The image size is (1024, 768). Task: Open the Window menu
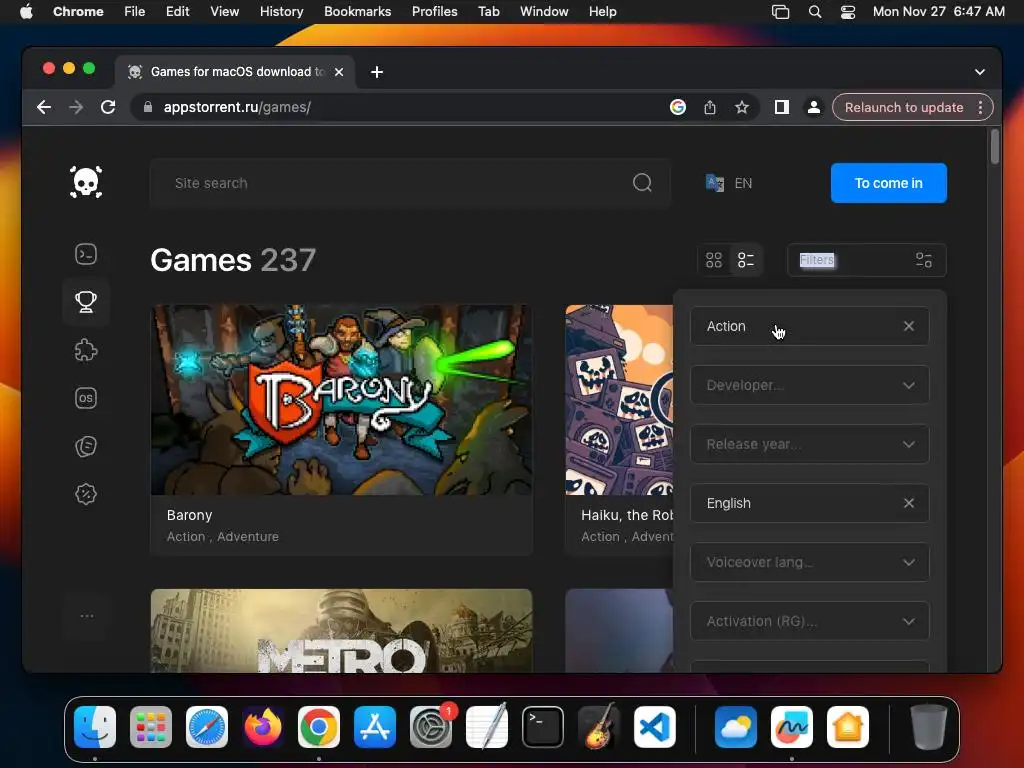(544, 12)
